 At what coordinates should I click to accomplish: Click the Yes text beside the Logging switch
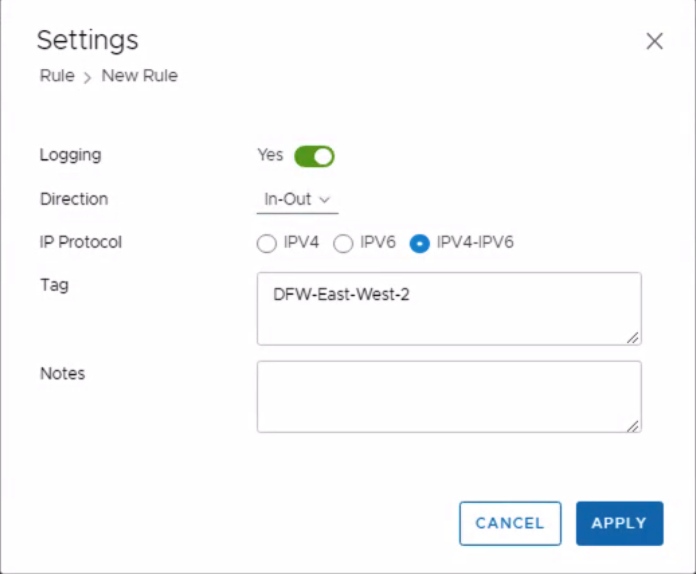[x=270, y=155]
